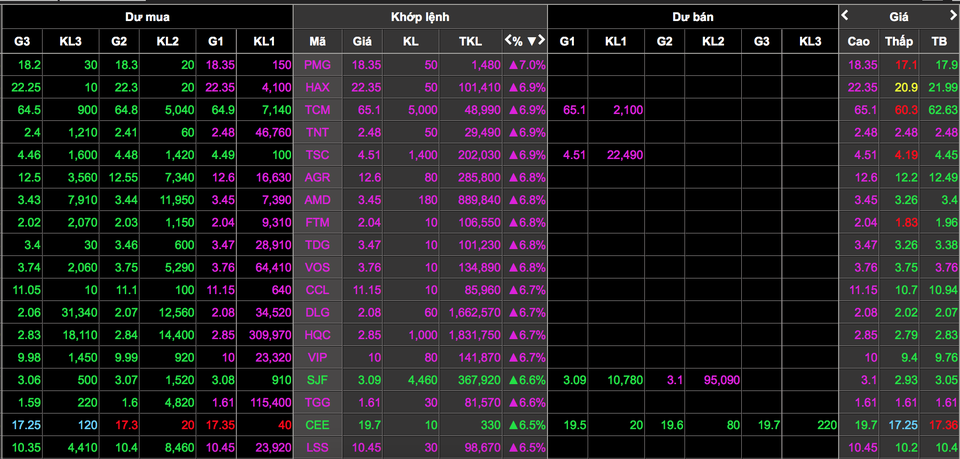Click TCM matched volume 5,000
The height and width of the screenshot is (459, 960).
coord(422,110)
